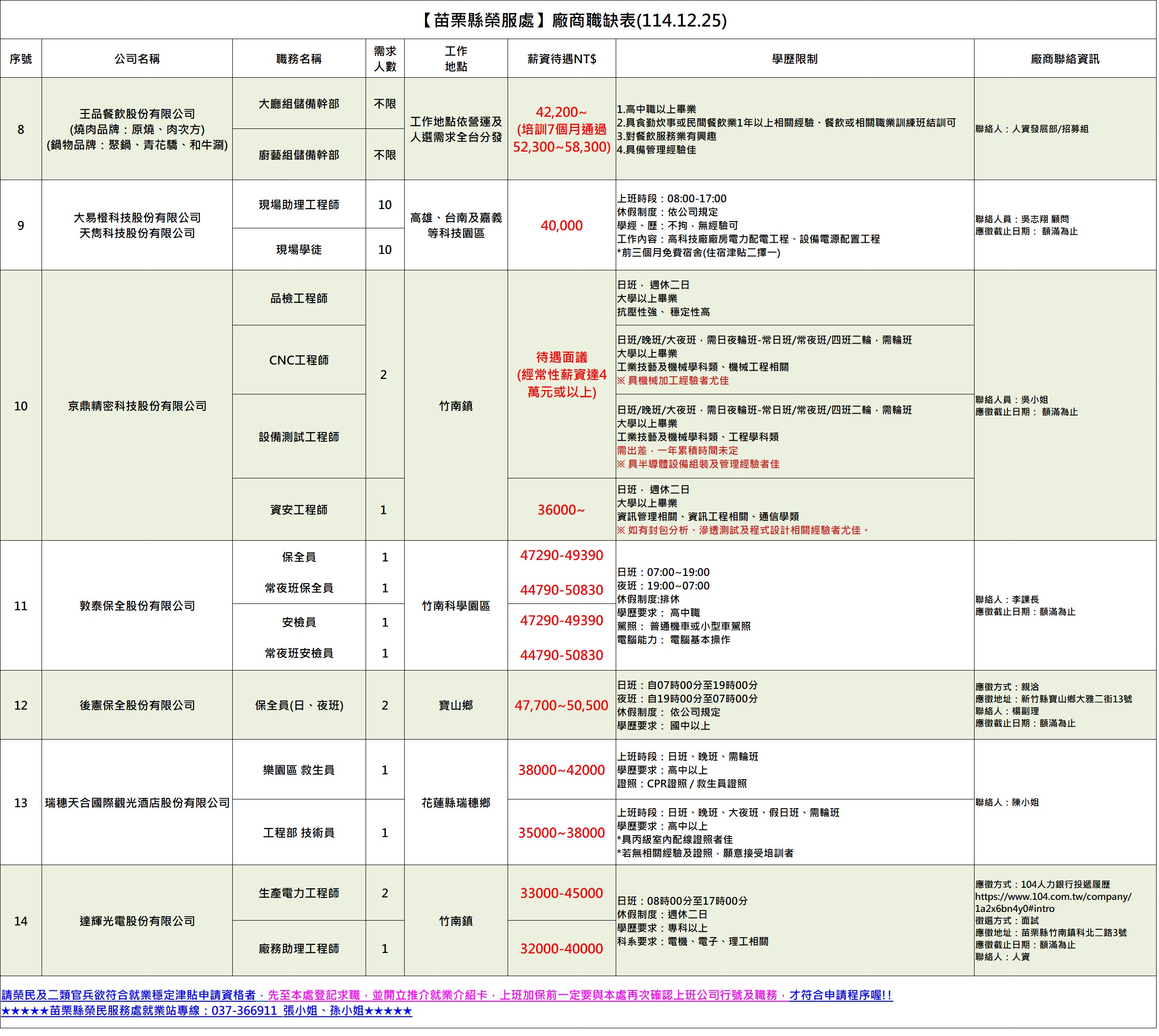The width and height of the screenshot is (1159, 1036).
Task: Select the 現場助理工程師 job title cell
Action: pos(299,205)
